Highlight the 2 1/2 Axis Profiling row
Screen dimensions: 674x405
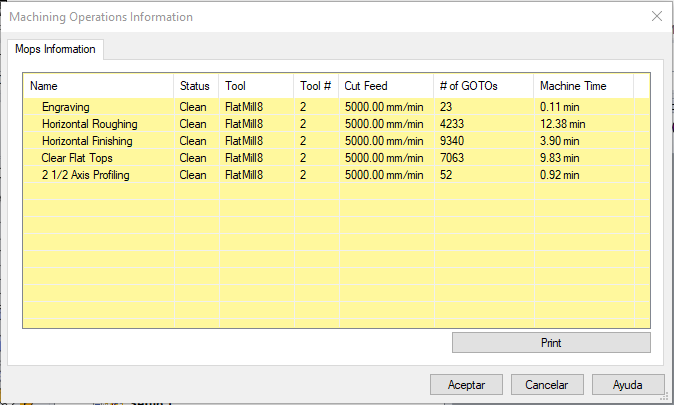86,175
